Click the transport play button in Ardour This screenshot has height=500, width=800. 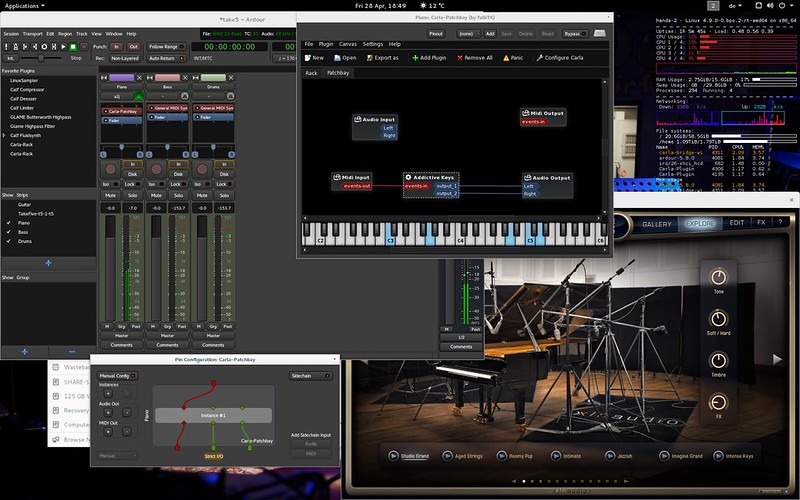[x=63, y=47]
